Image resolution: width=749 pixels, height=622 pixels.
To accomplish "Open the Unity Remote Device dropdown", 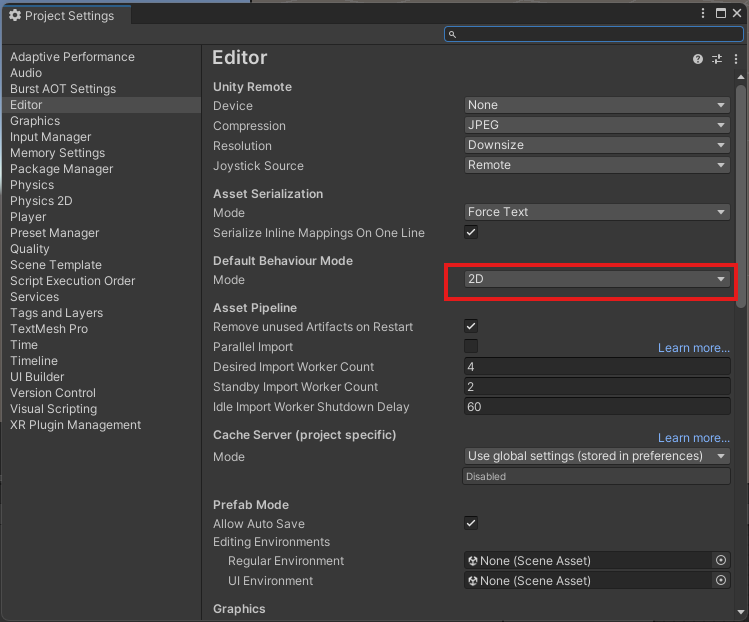I will pos(597,105).
